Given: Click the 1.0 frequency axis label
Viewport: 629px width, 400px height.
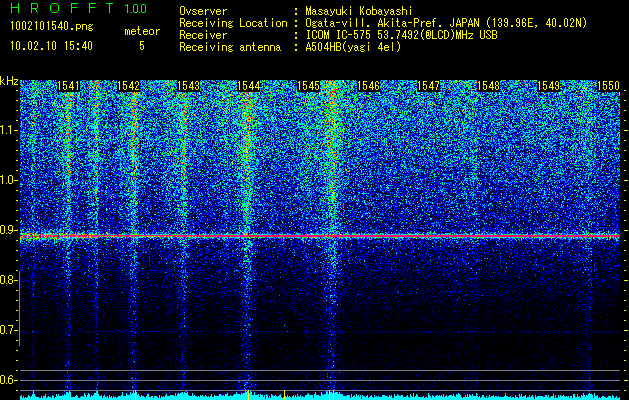Looking at the screenshot, I should (8, 181).
